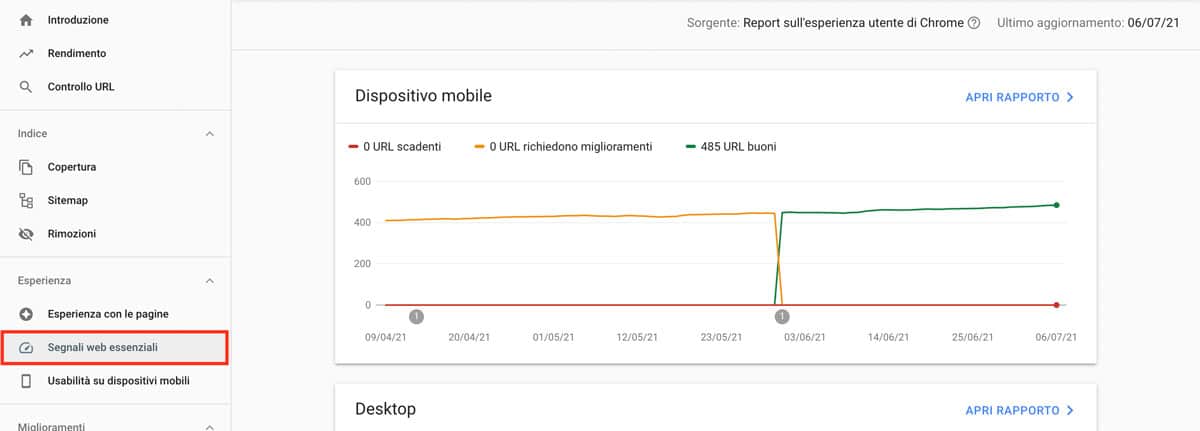Click the Esperienza con le pagine icon
This screenshot has width=1200, height=431.
point(27,314)
